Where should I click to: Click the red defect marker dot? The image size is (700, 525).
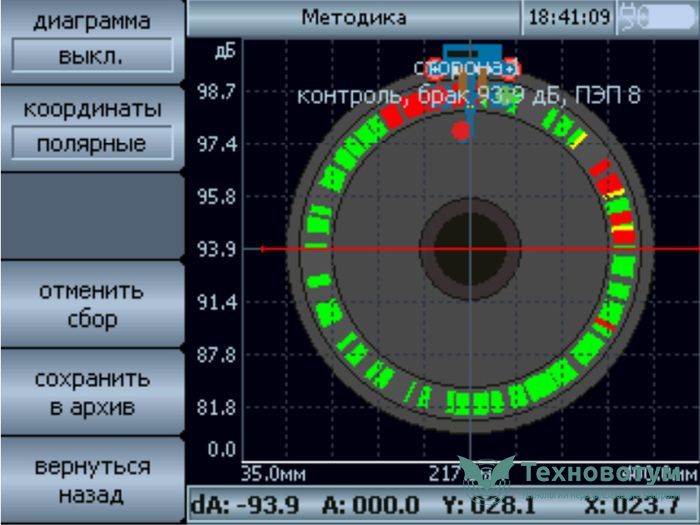[460, 130]
